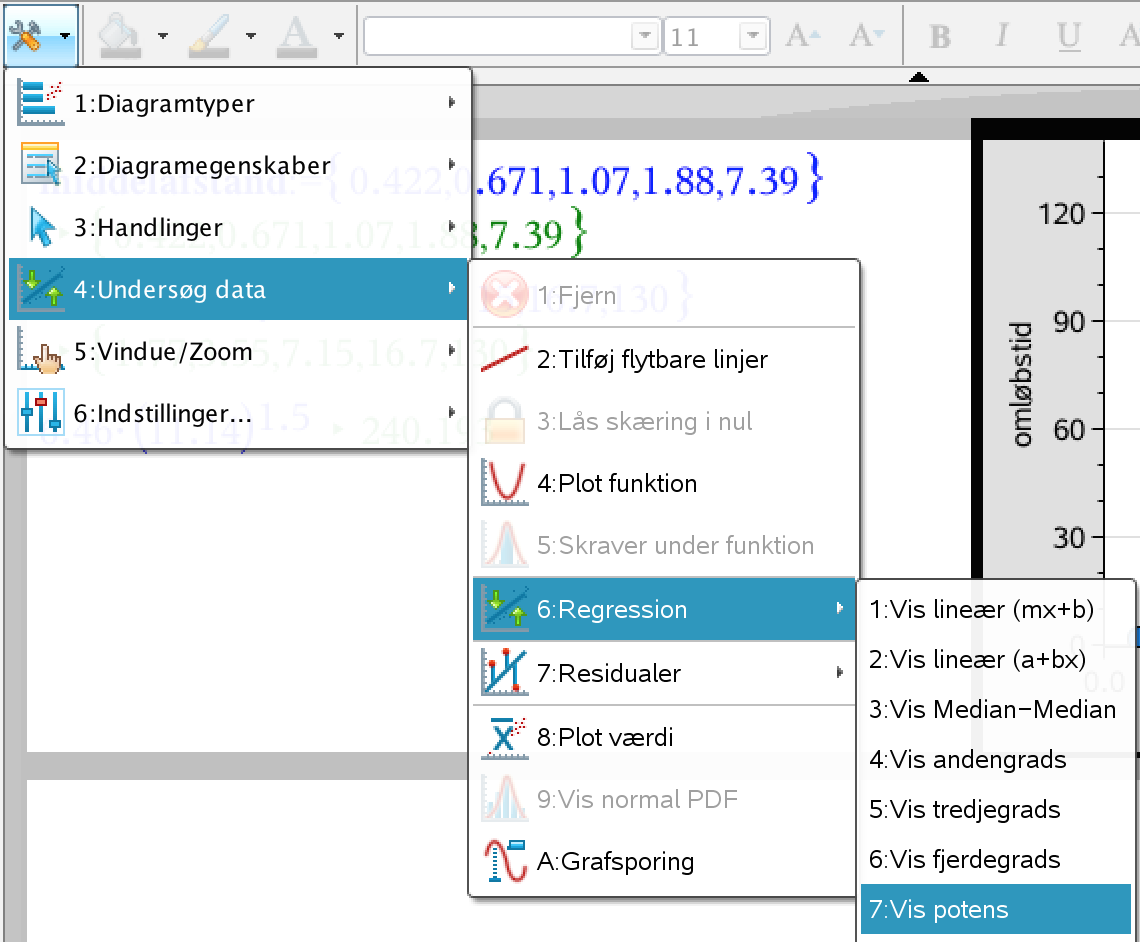Click the Handlinger pointer arrow icon
This screenshot has height=942, width=1140.
tap(41, 227)
